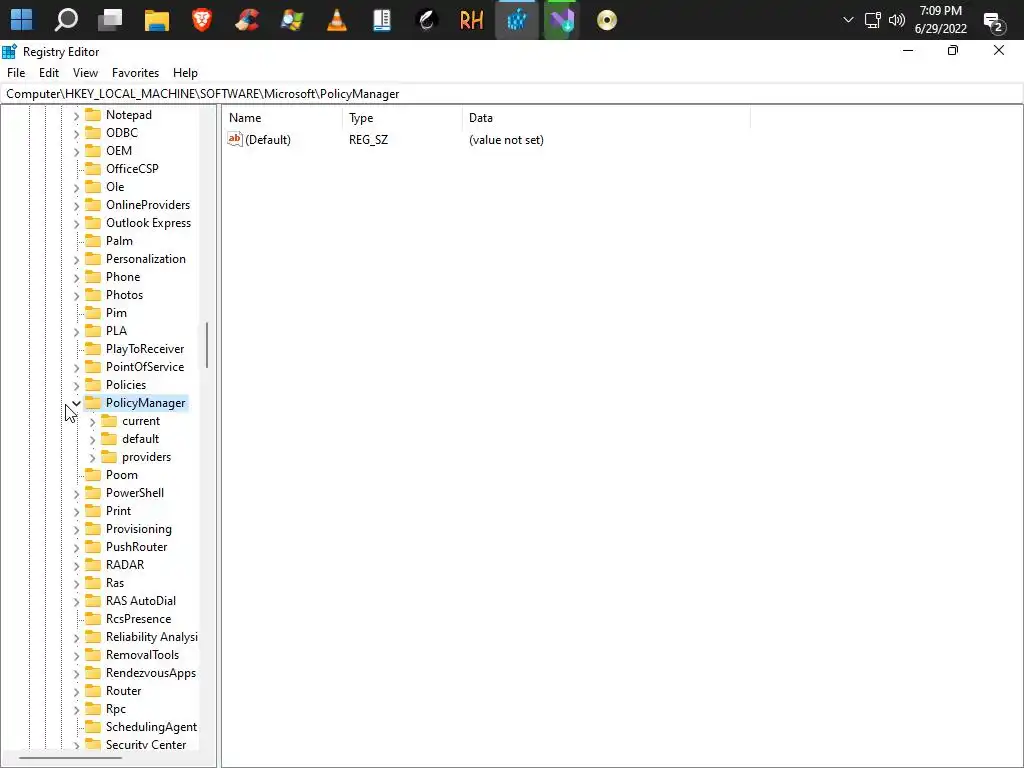The image size is (1024, 768).
Task: Select the default subkey
Action: [140, 439]
